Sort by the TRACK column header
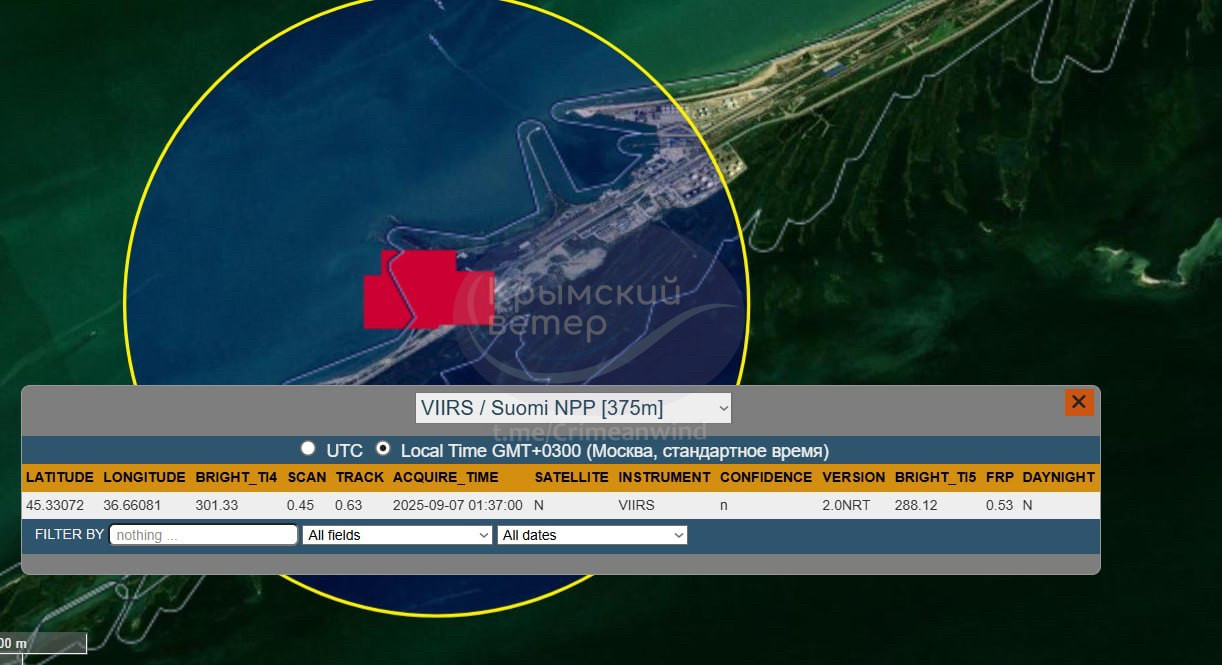The height and width of the screenshot is (665, 1222). pyautogui.click(x=360, y=477)
